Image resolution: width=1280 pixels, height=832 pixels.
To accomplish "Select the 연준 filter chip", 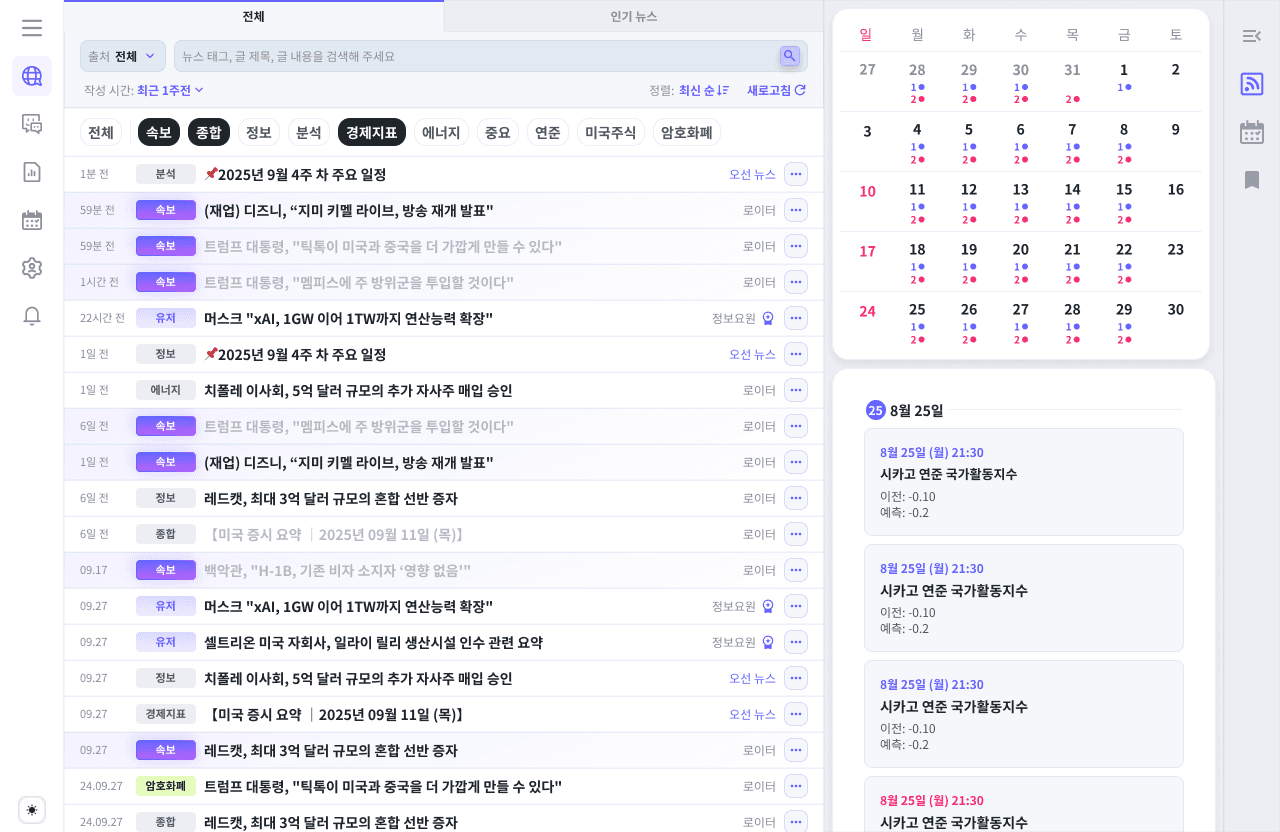I will point(548,132).
